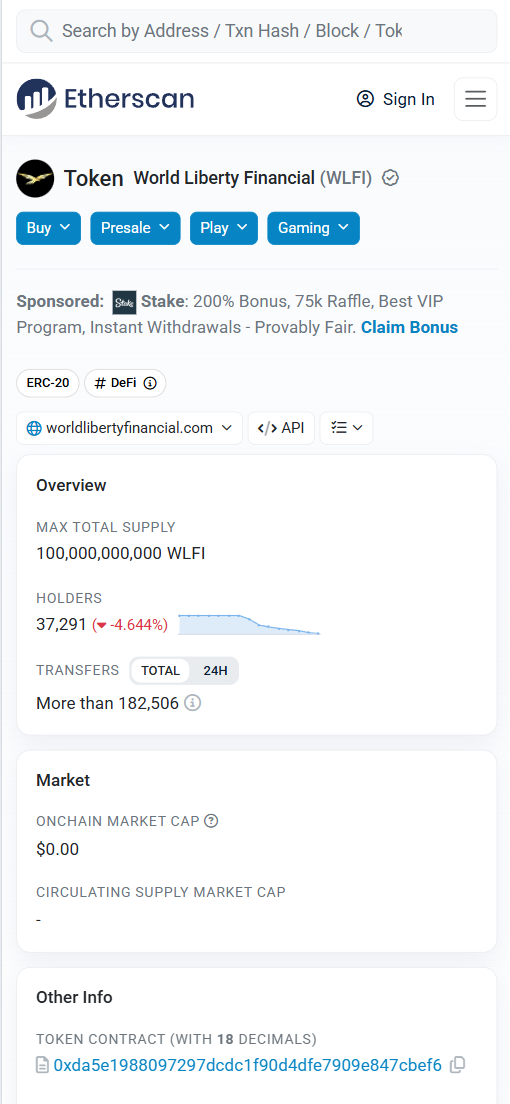Click the verified badge next to WLFI
Screen dimensions: 510x1104
click(390, 178)
